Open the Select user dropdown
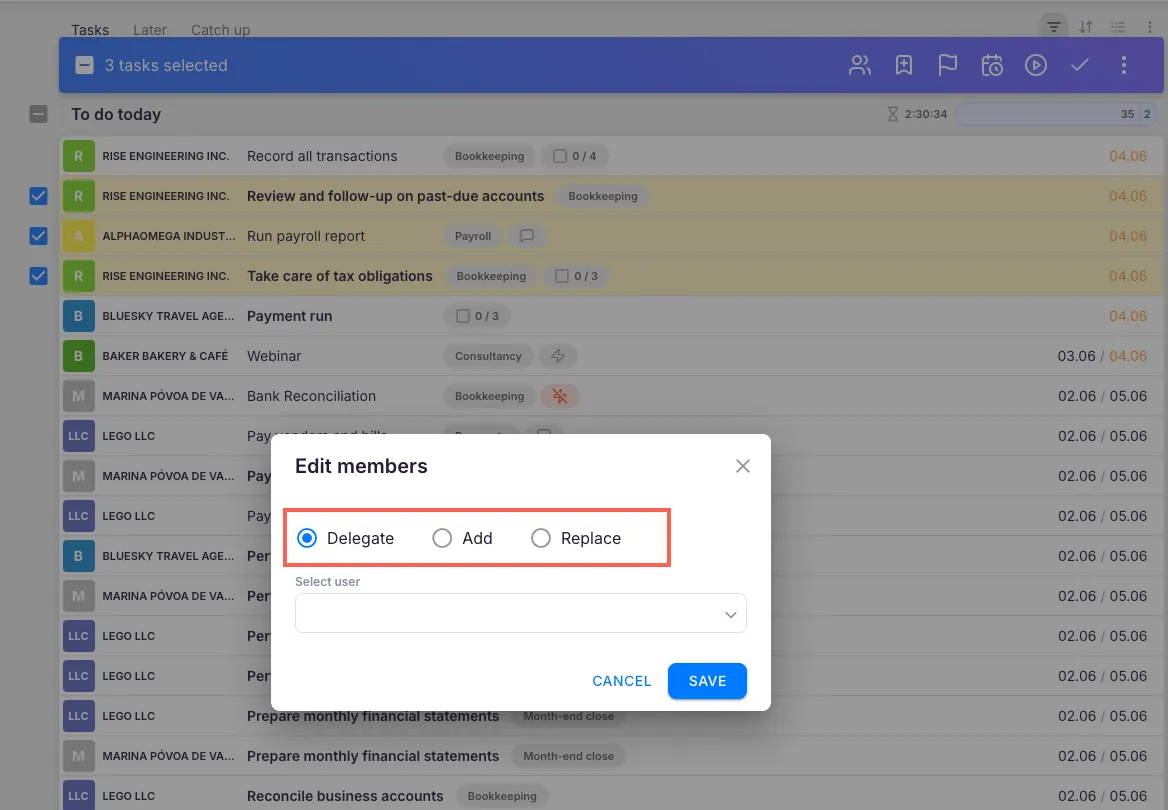 pos(520,614)
